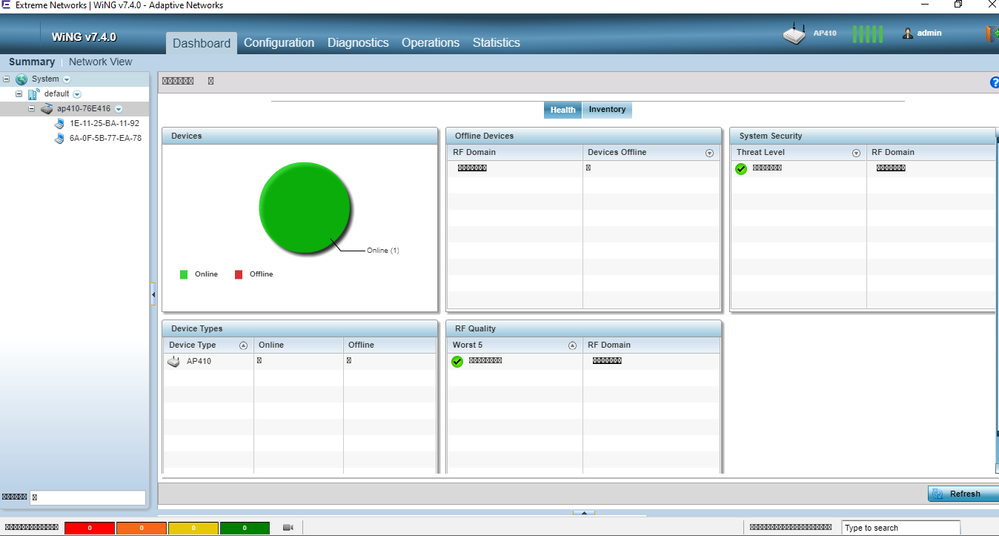The width and height of the screenshot is (999, 536).
Task: Open the ap410-76E416 dropdown arrow
Action: (119, 109)
